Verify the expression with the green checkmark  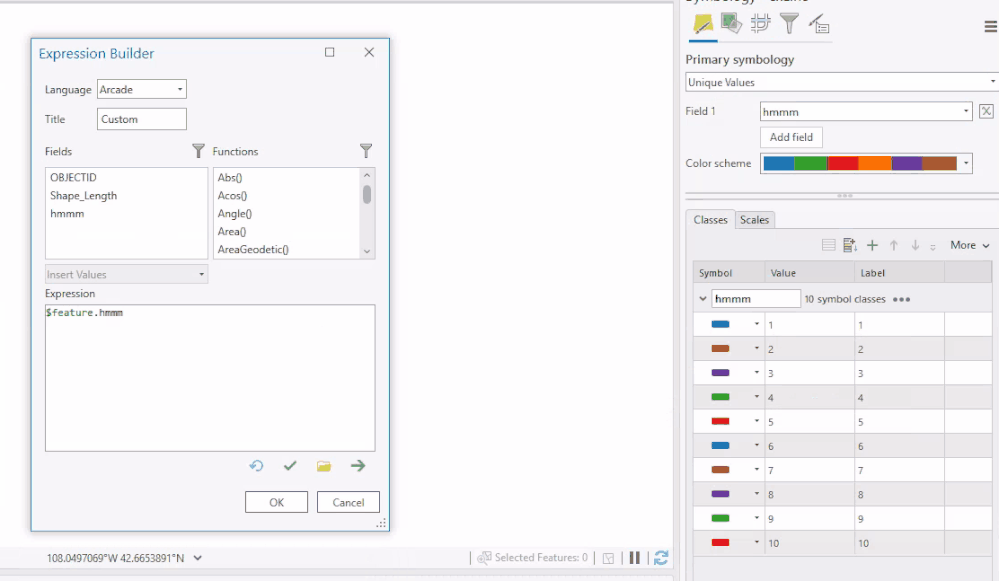click(290, 466)
